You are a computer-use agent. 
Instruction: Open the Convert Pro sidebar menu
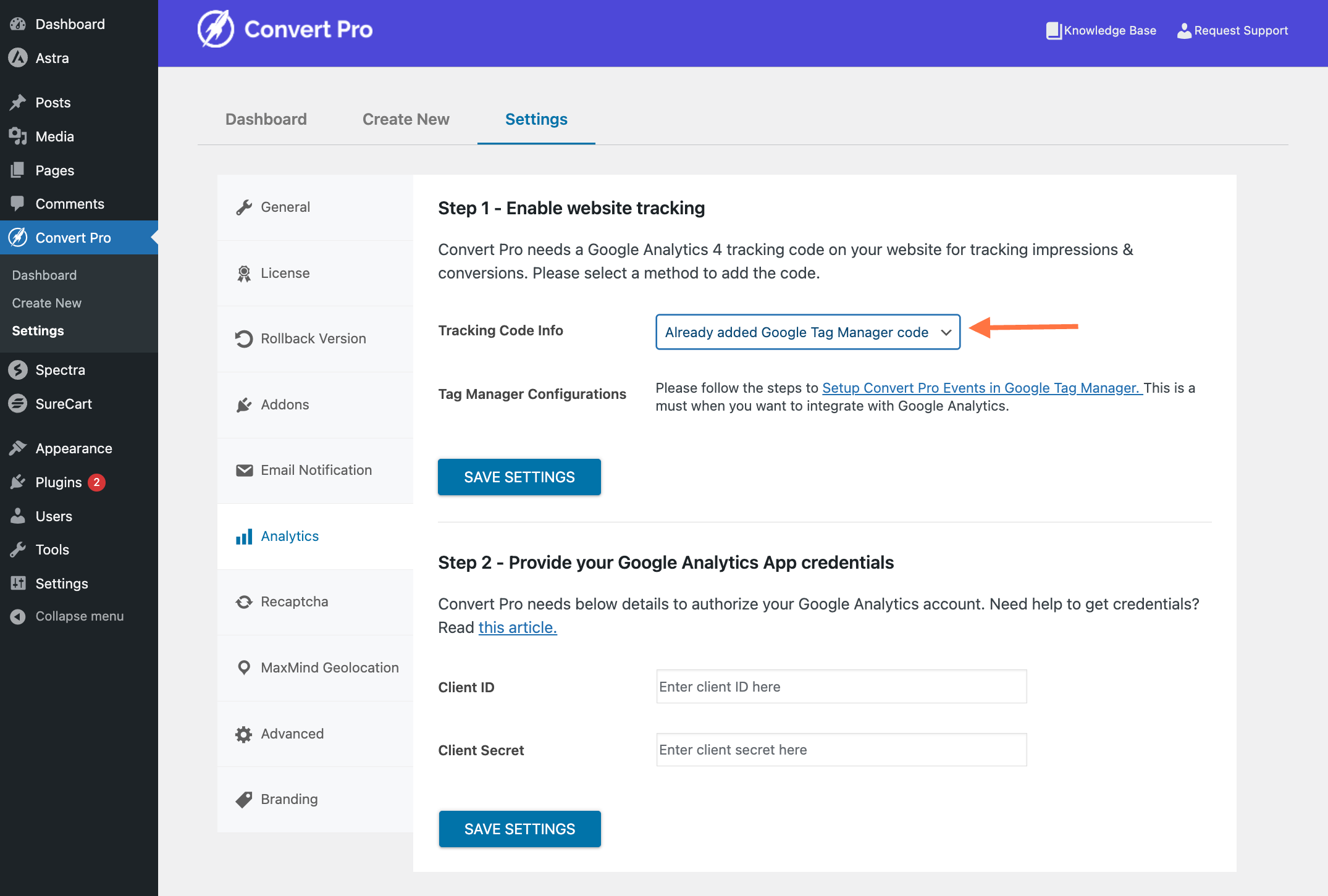(x=79, y=238)
